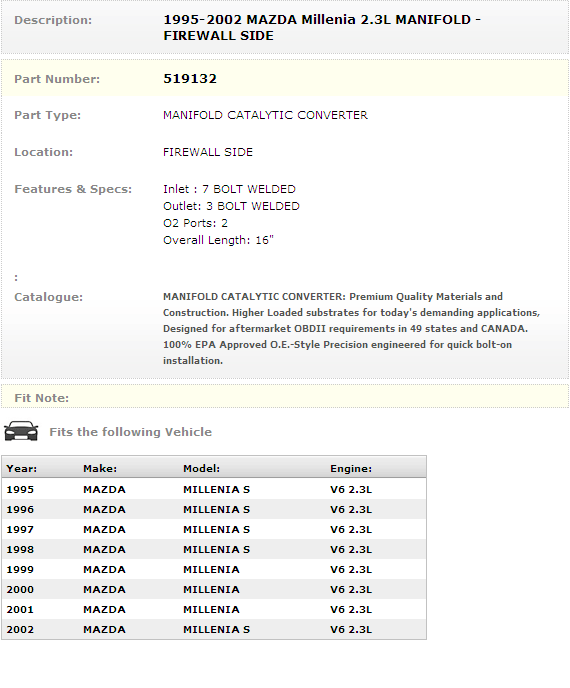Click the Year column header
This screenshot has height=688, width=570.
coord(22,469)
